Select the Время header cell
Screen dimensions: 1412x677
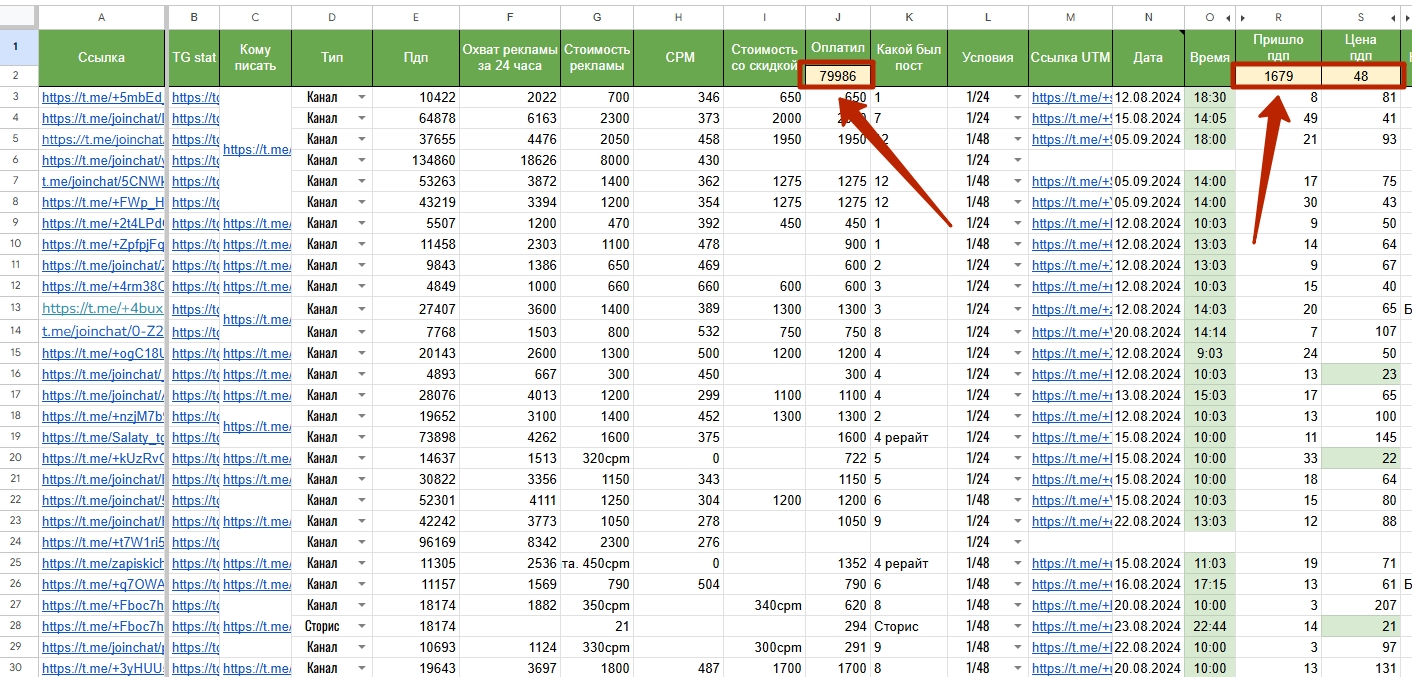pyautogui.click(x=1210, y=58)
